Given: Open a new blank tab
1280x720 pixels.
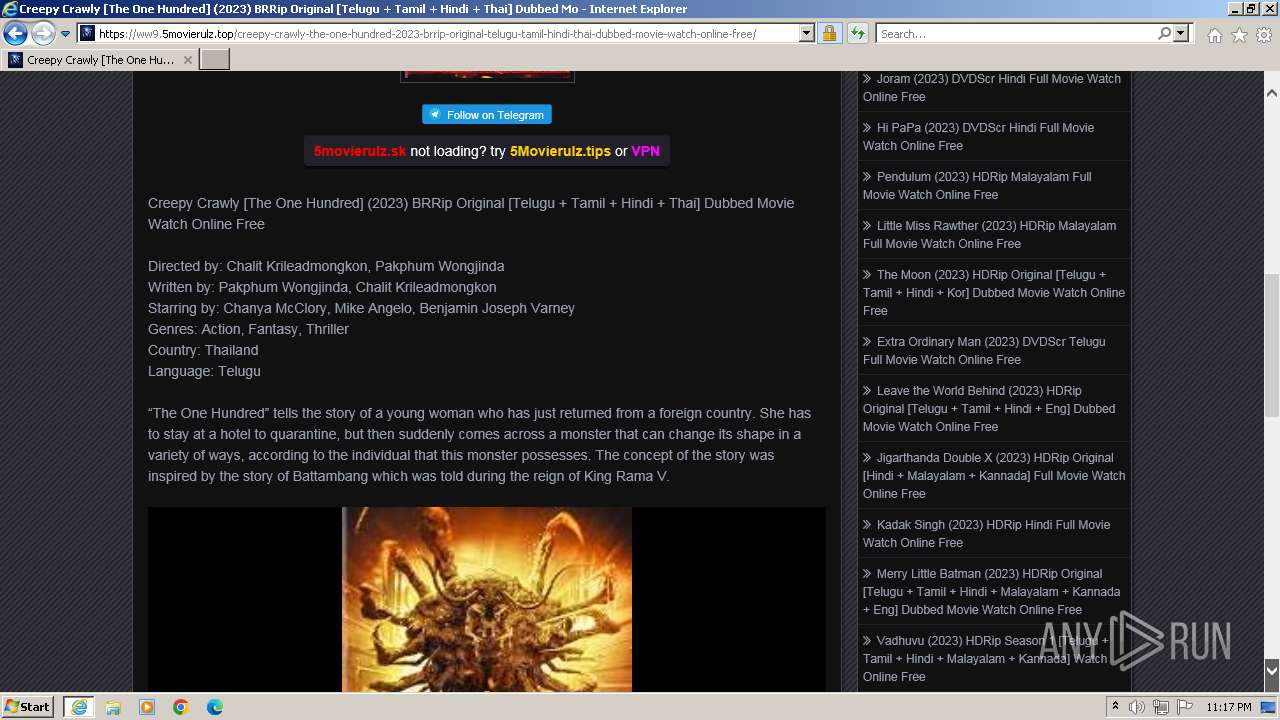Looking at the screenshot, I should point(215,60).
